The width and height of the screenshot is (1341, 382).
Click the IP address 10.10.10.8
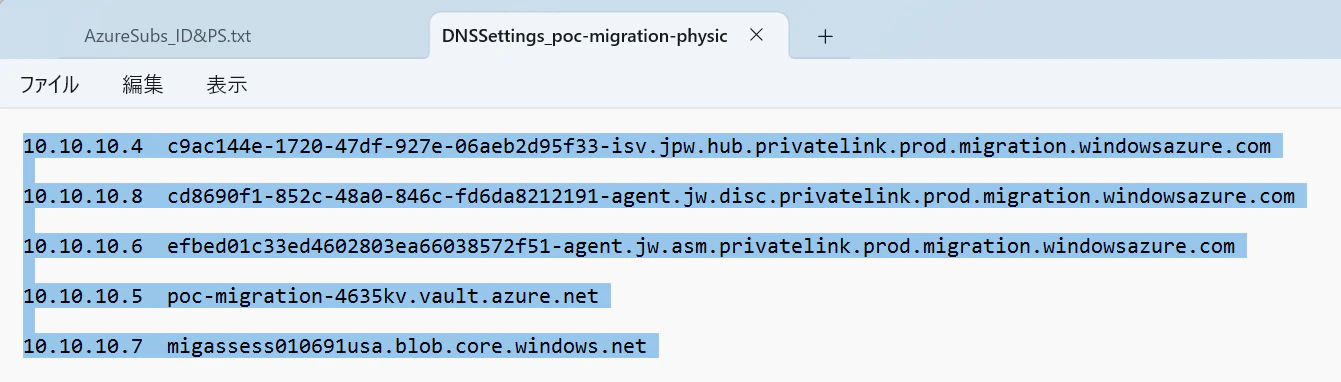click(x=83, y=197)
